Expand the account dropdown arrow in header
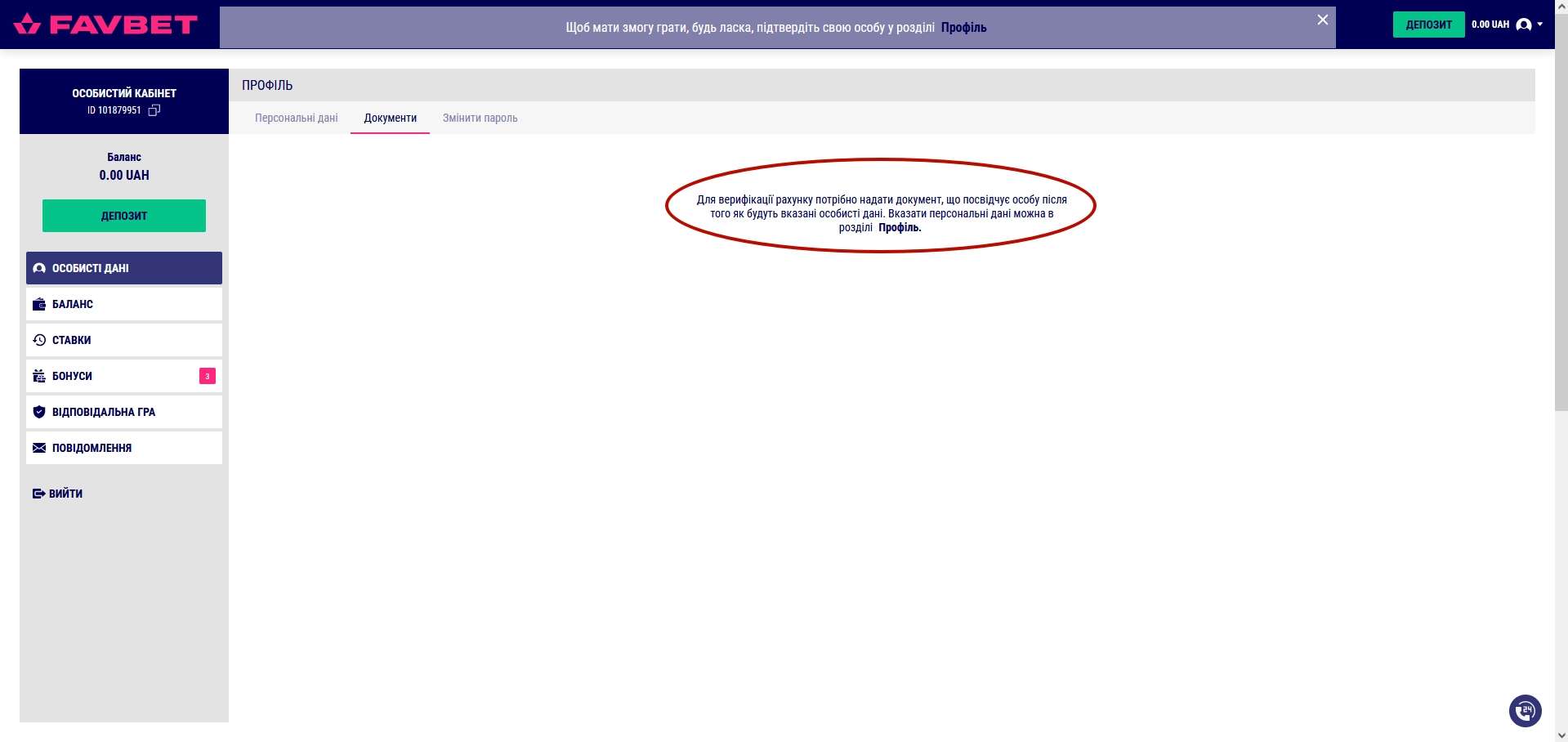 [x=1540, y=25]
